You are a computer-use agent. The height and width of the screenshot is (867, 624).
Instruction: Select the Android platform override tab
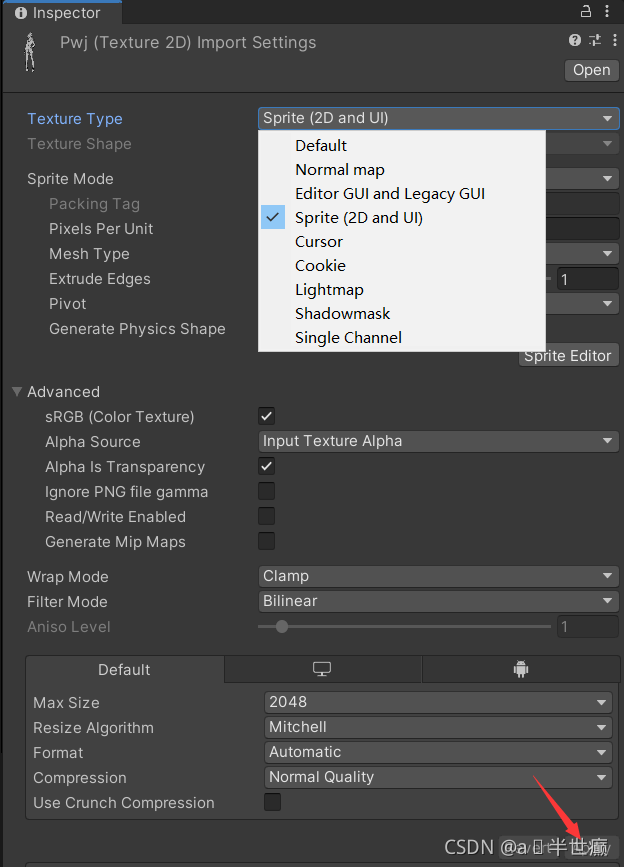(x=521, y=669)
